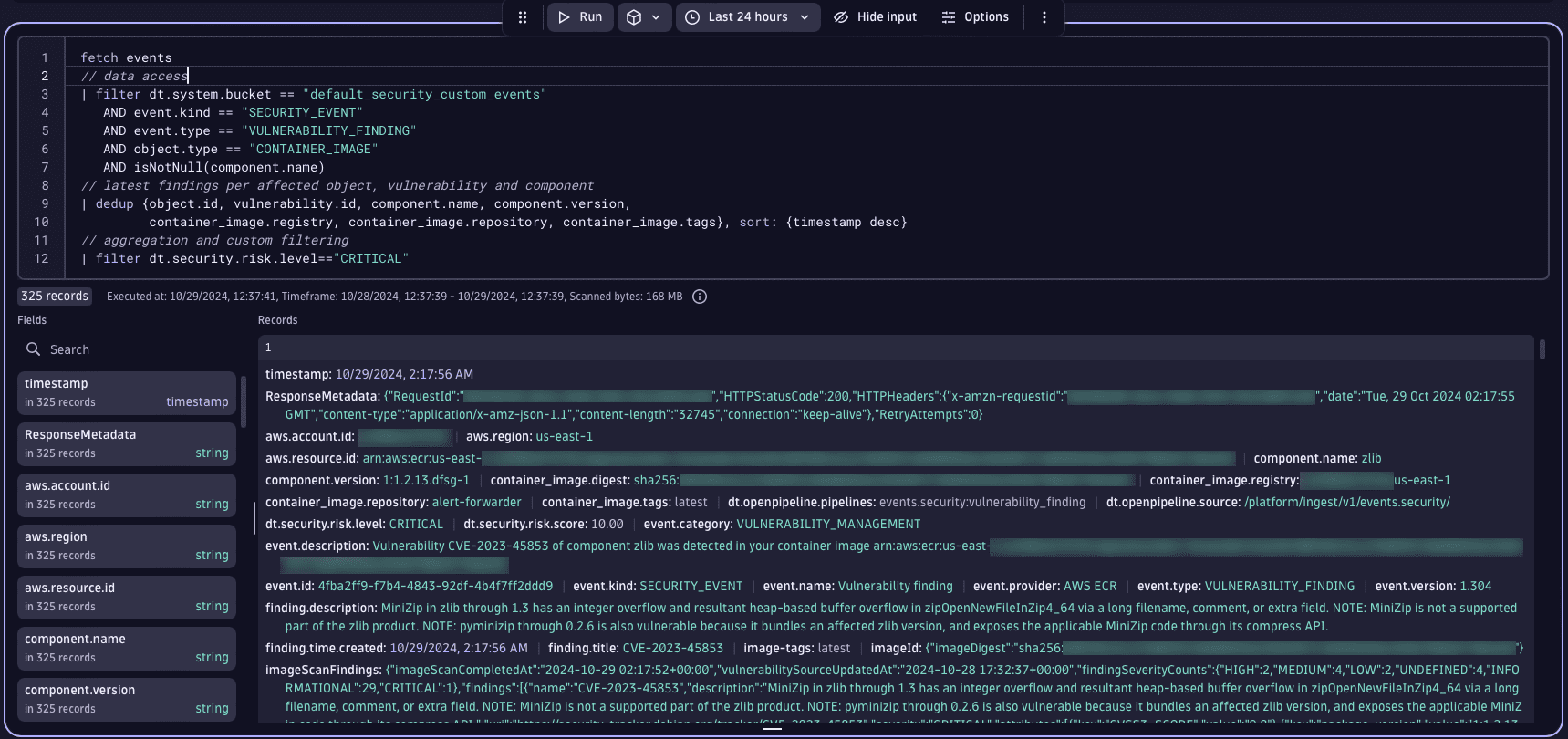Viewport: 1568px width, 739px height.
Task: Click the default_security_custom_events string in the query
Action: click(424, 94)
